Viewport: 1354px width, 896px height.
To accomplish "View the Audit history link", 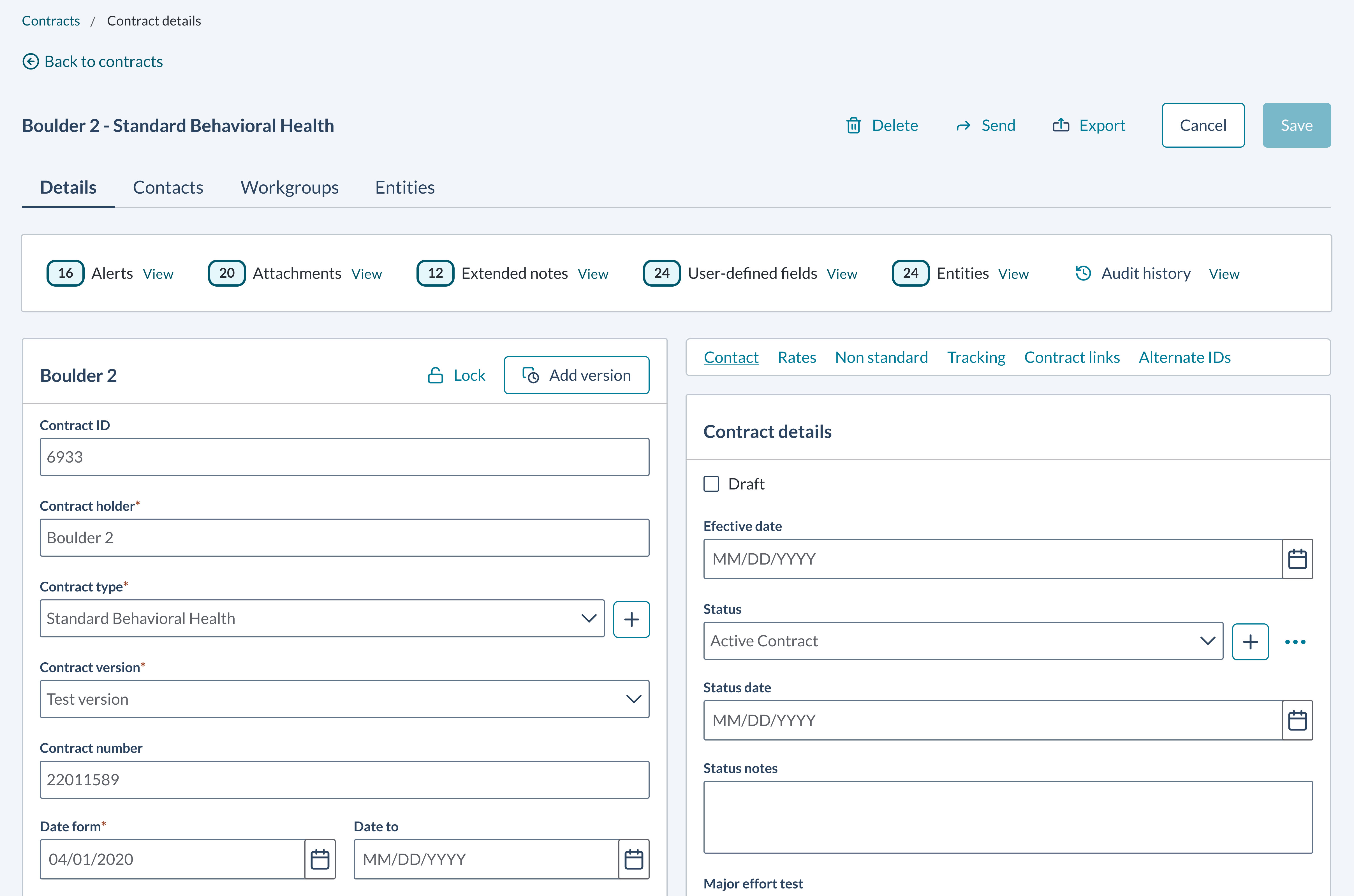I will [1224, 274].
